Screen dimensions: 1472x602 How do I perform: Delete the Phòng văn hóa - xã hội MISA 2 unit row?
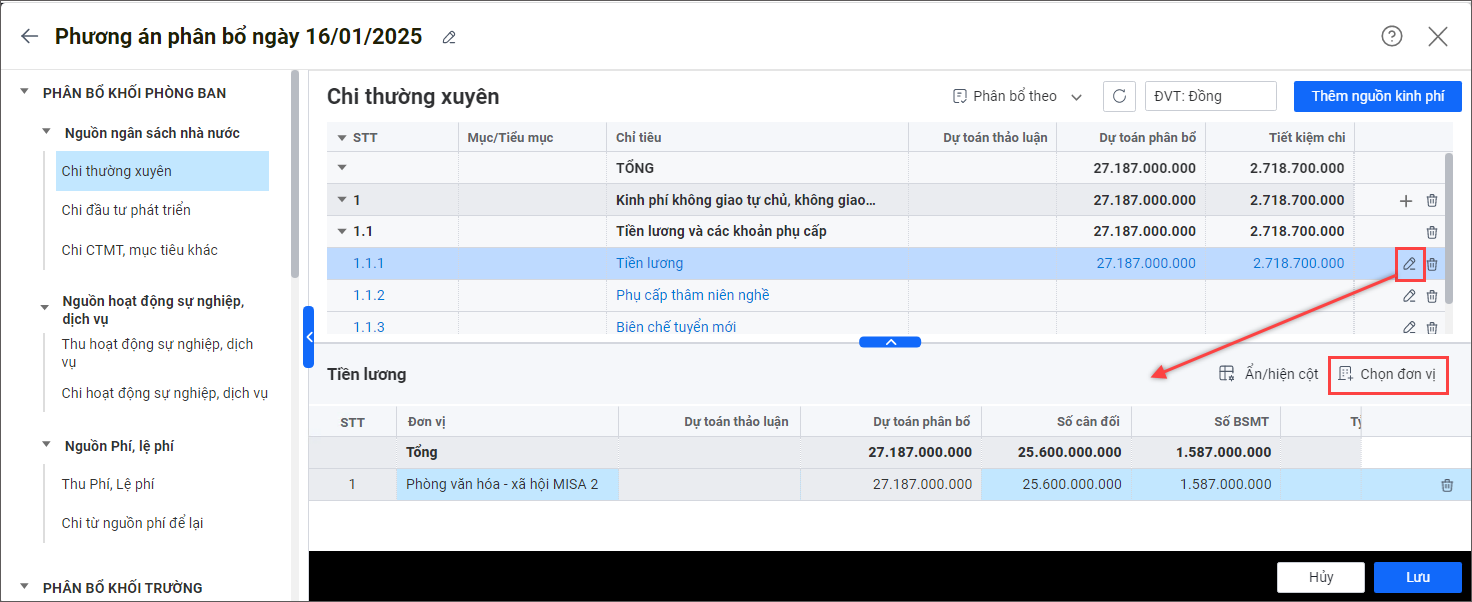click(1446, 485)
